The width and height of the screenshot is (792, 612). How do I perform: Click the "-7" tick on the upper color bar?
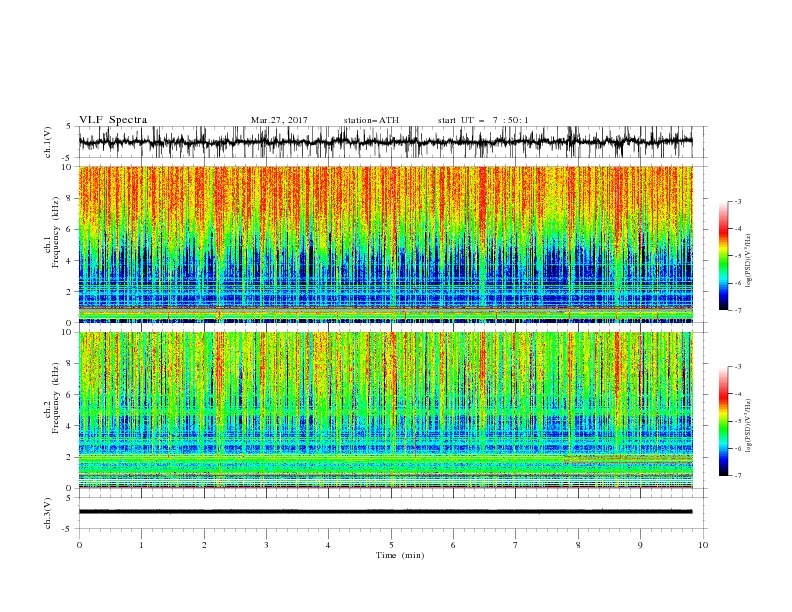[x=737, y=310]
